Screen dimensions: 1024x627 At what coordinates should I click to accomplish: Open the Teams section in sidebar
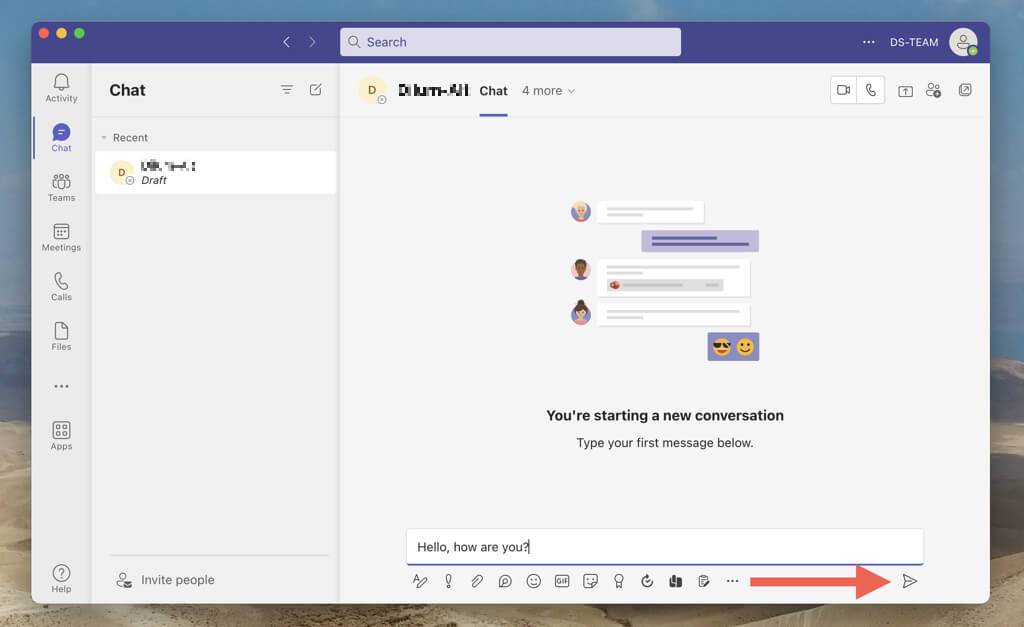tap(61, 187)
